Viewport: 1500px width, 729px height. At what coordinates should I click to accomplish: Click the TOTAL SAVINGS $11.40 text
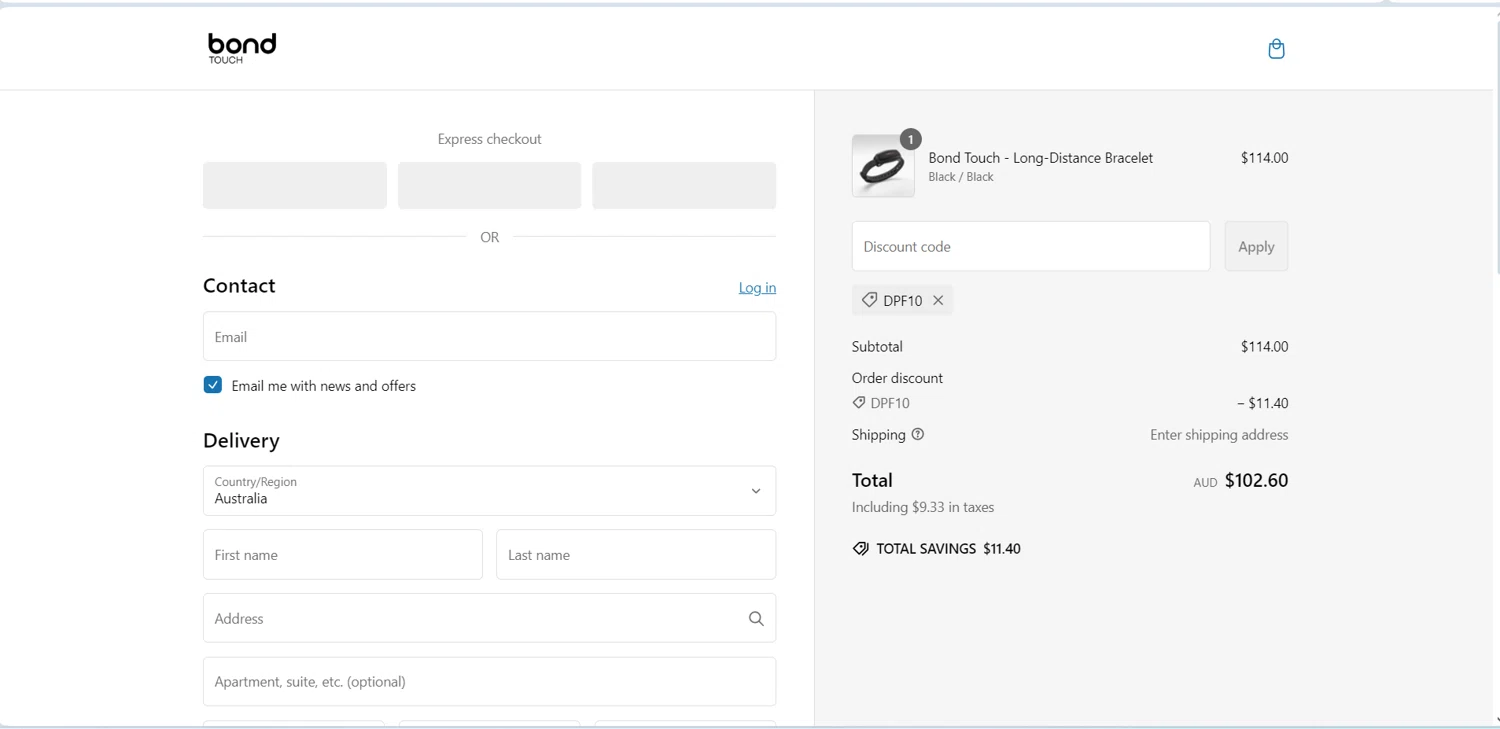coord(948,549)
